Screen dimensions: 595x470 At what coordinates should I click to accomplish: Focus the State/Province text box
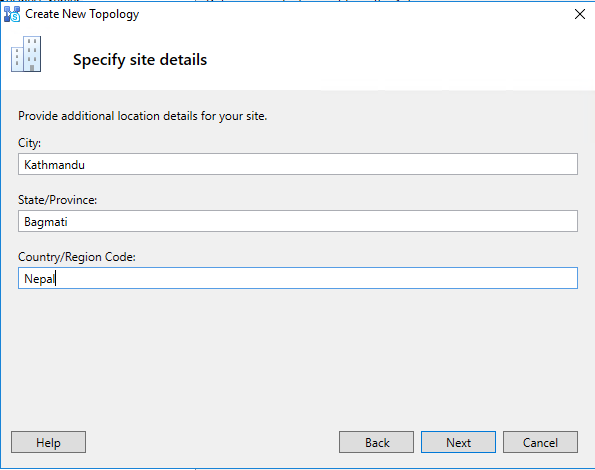tap(298, 221)
